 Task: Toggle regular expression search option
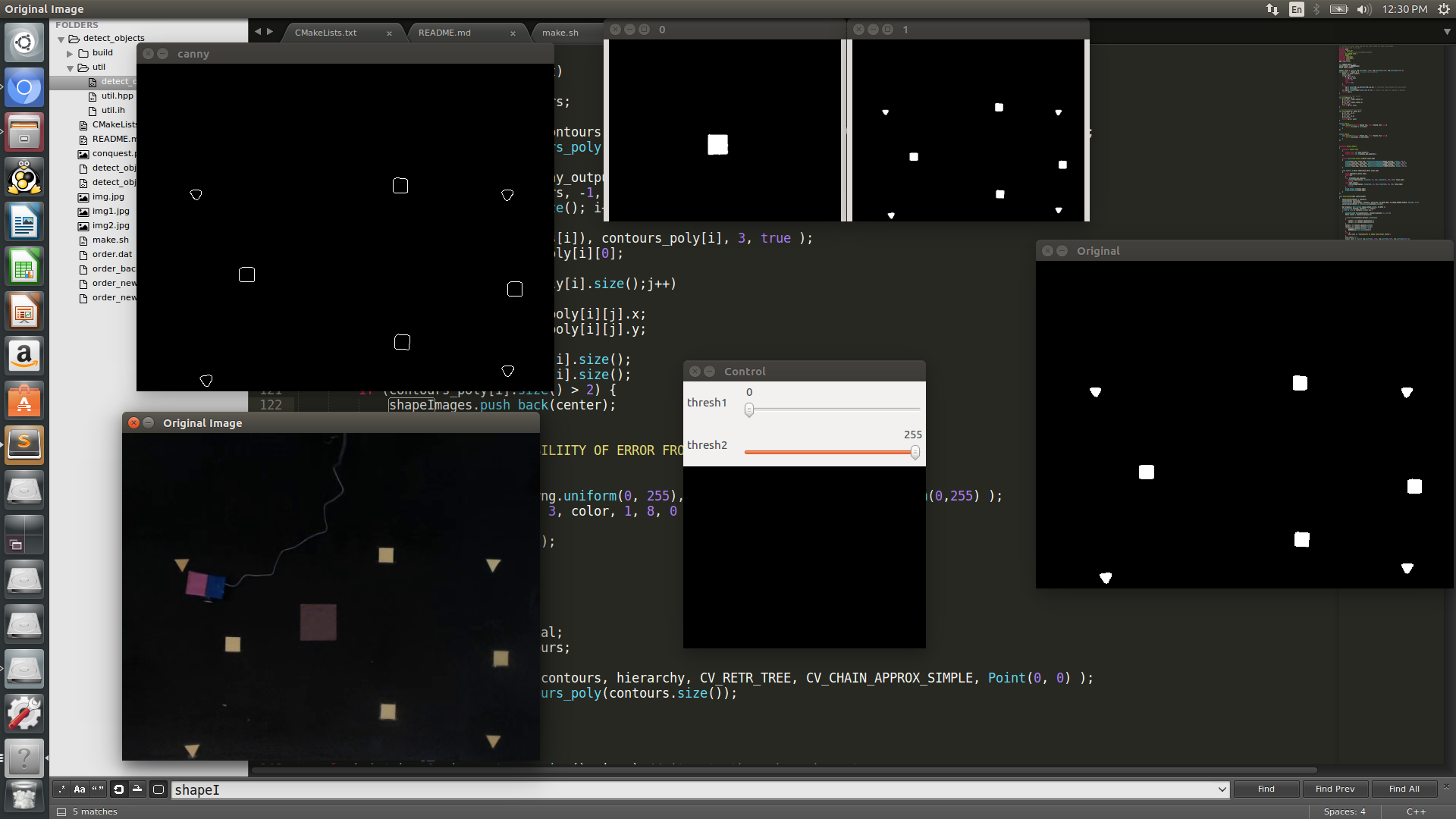61,789
